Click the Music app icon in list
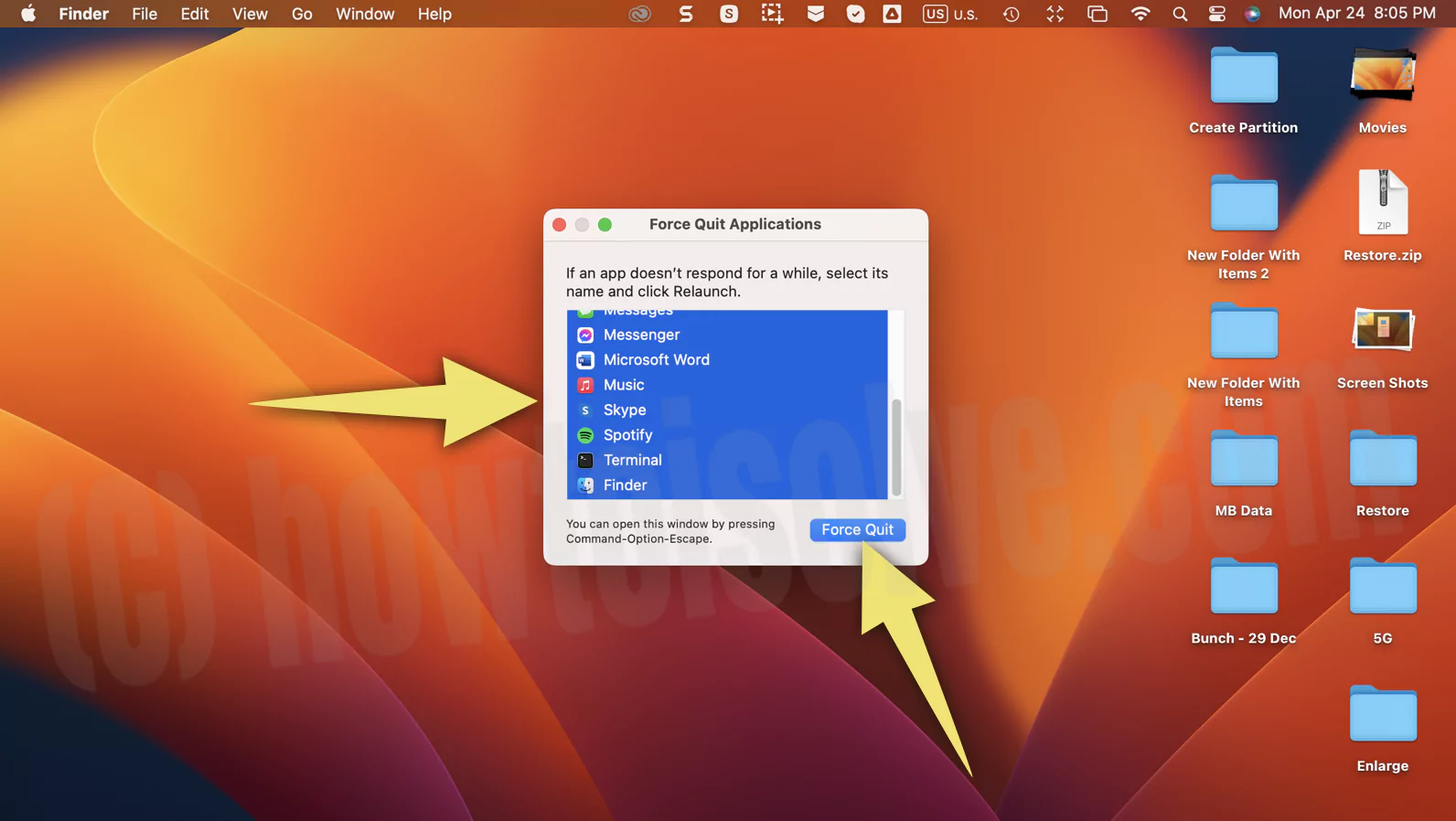Image resolution: width=1456 pixels, height=821 pixels. 585,385
